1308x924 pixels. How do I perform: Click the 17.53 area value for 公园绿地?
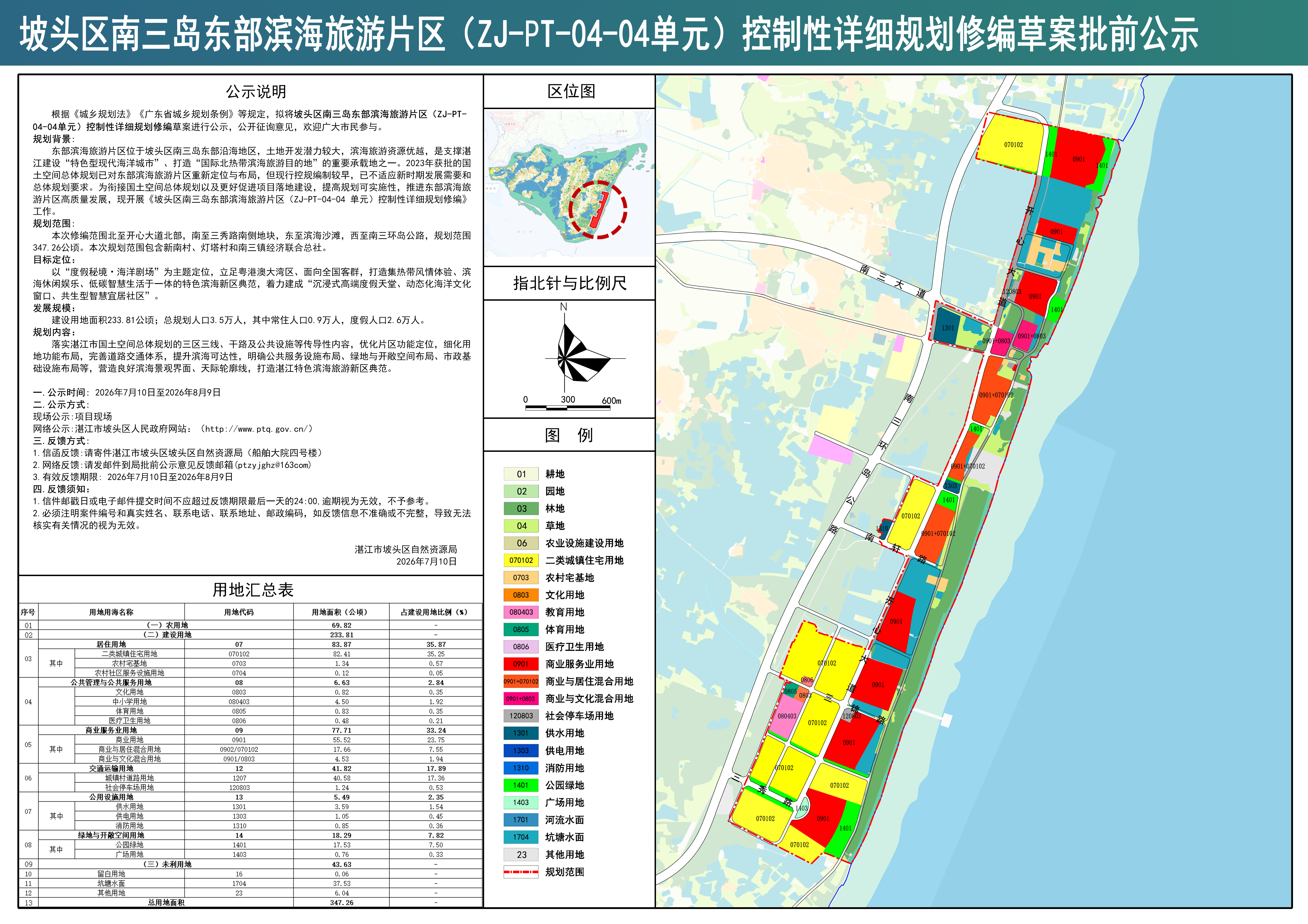click(342, 845)
